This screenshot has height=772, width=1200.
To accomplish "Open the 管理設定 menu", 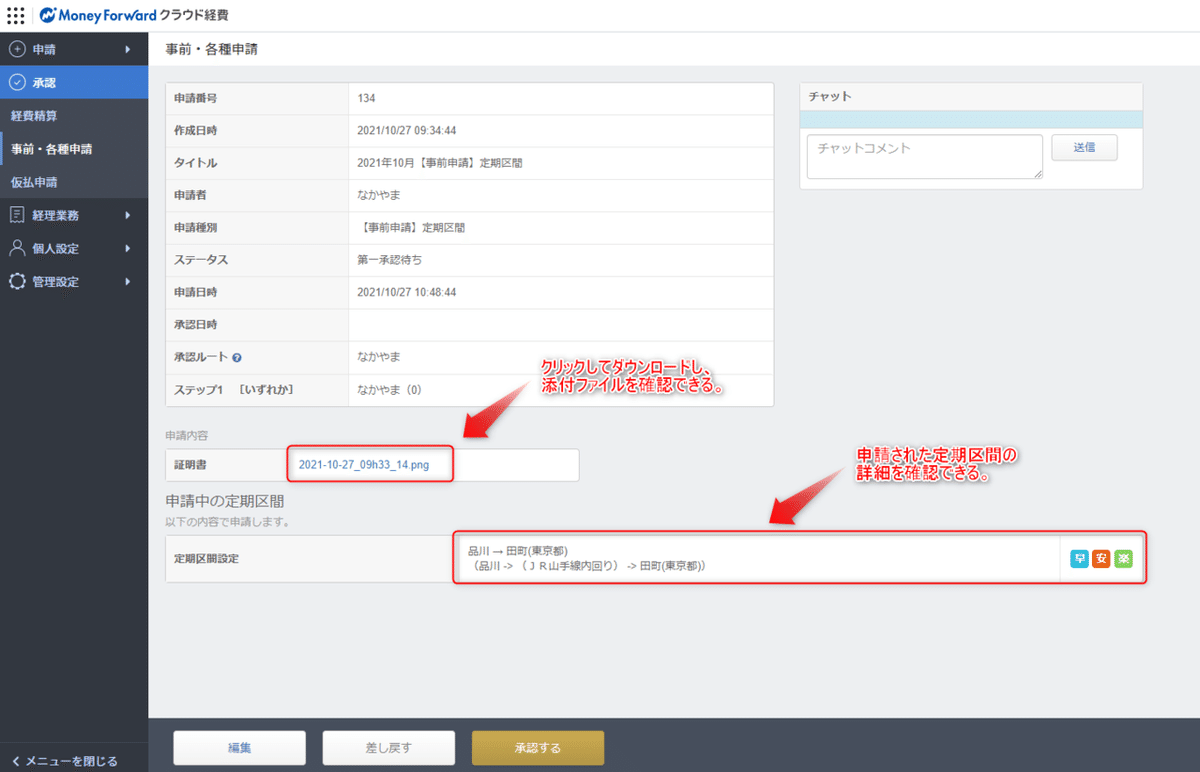I will tap(74, 281).
